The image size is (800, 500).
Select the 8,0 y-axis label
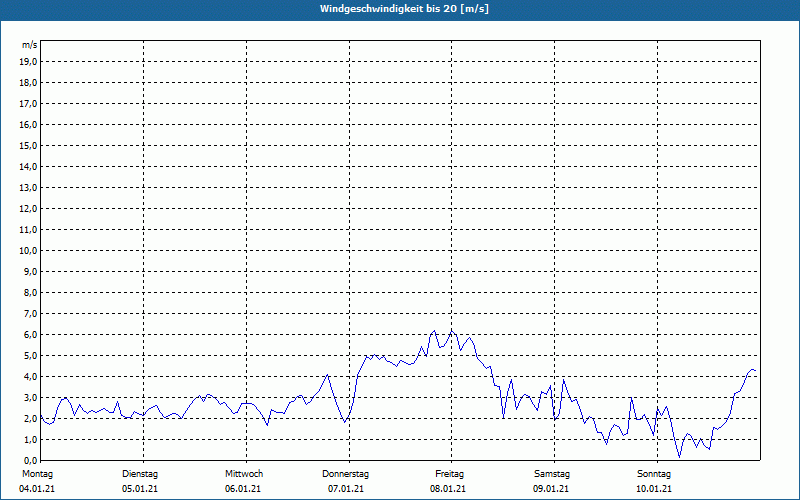[30, 292]
